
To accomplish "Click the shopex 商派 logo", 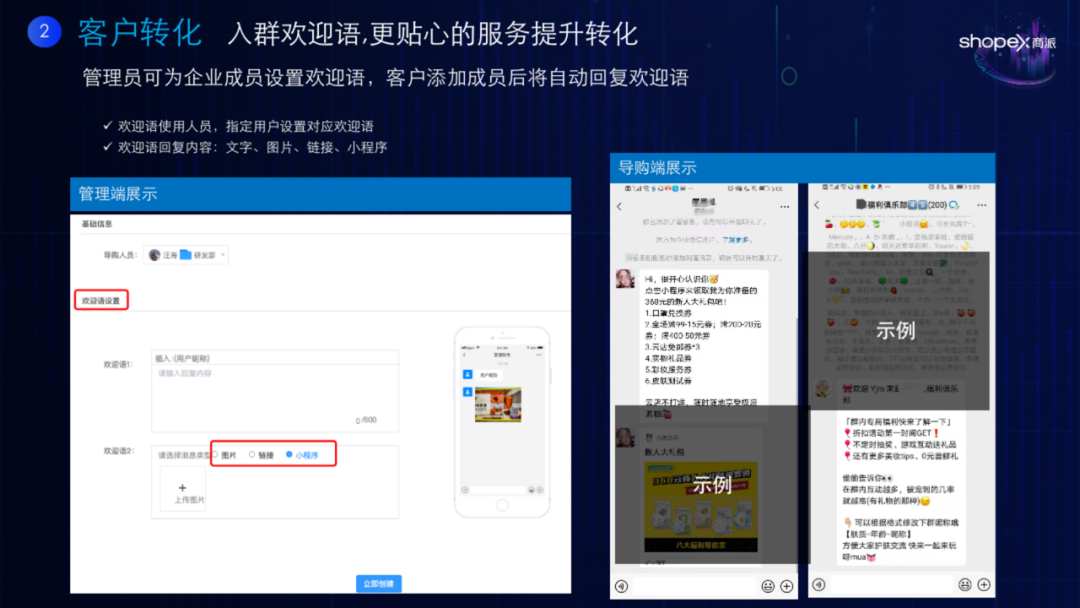I will [1007, 43].
